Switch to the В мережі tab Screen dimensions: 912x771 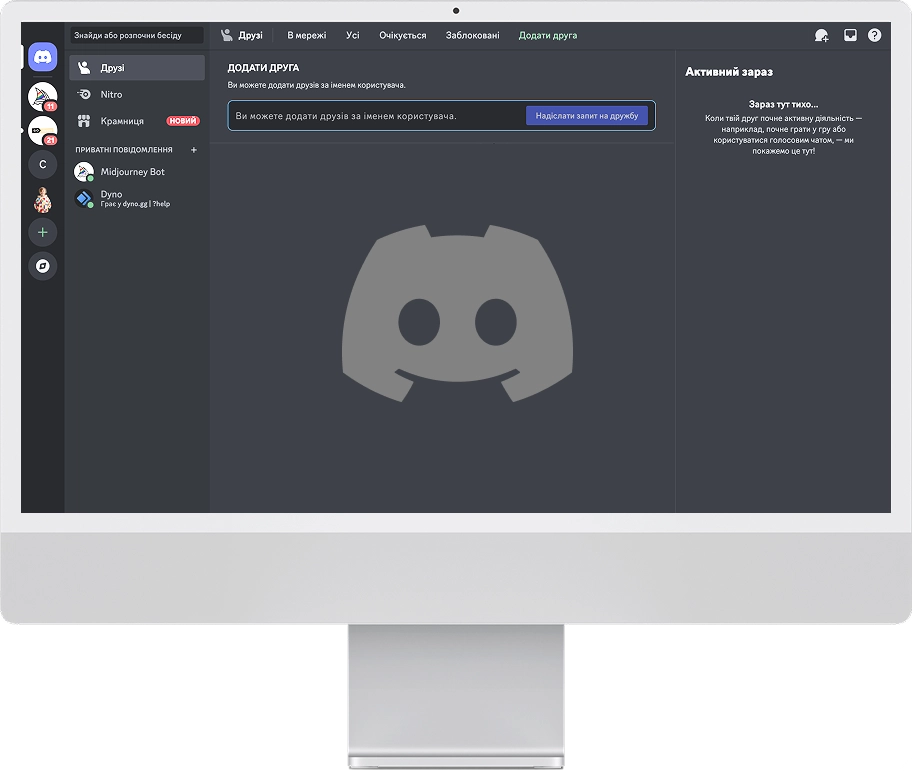point(307,35)
